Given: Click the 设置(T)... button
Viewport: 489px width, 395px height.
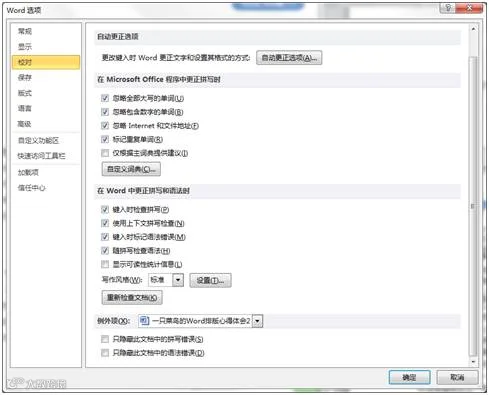Looking at the screenshot, I should tap(210, 281).
